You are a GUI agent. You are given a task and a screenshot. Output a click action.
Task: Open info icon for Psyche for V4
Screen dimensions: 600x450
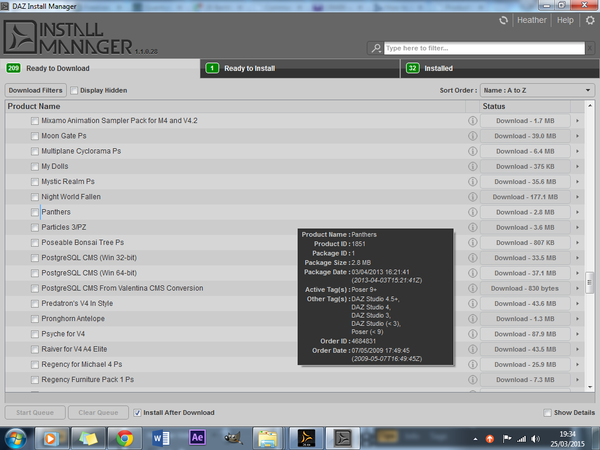click(473, 334)
